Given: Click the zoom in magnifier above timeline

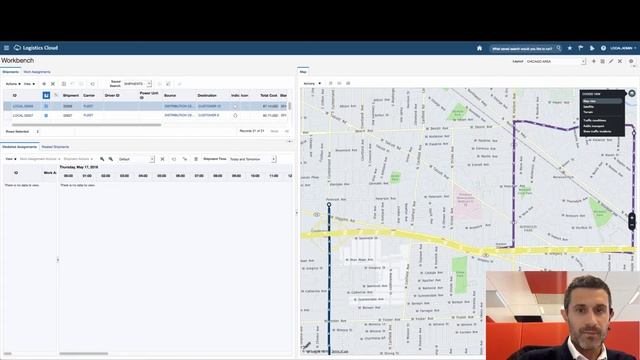Looking at the screenshot, I should (x=102, y=159).
